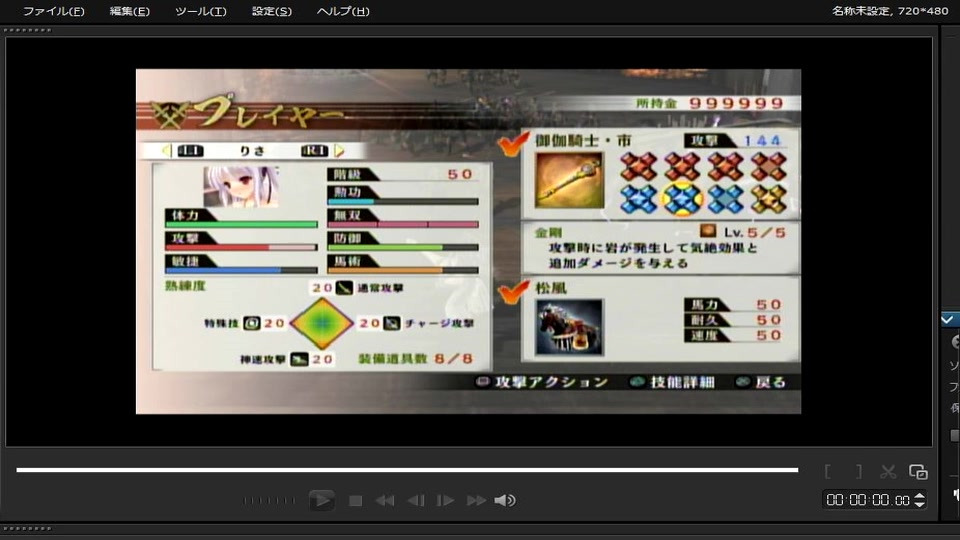
Task: Click the dotted grip handle above the preview
Action: (28, 30)
